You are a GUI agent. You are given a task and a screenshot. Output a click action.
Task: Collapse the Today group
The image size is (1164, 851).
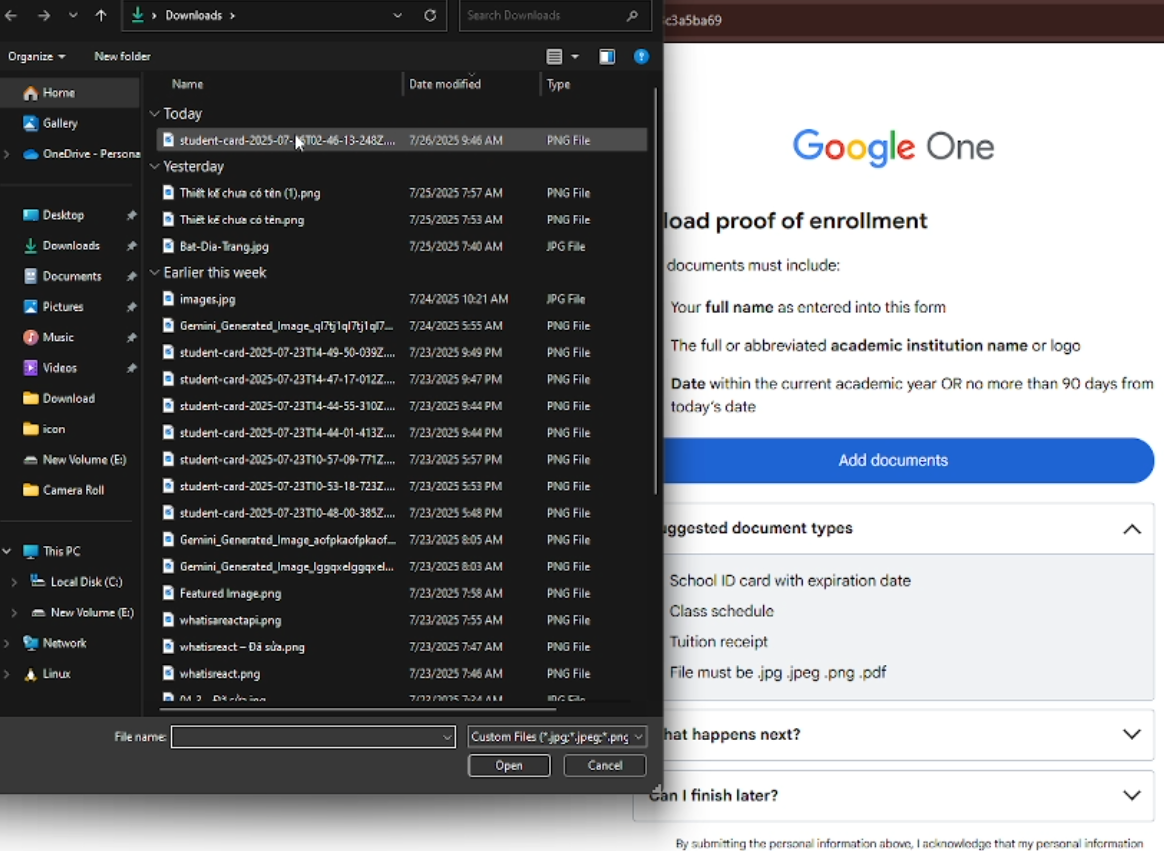[154, 114]
